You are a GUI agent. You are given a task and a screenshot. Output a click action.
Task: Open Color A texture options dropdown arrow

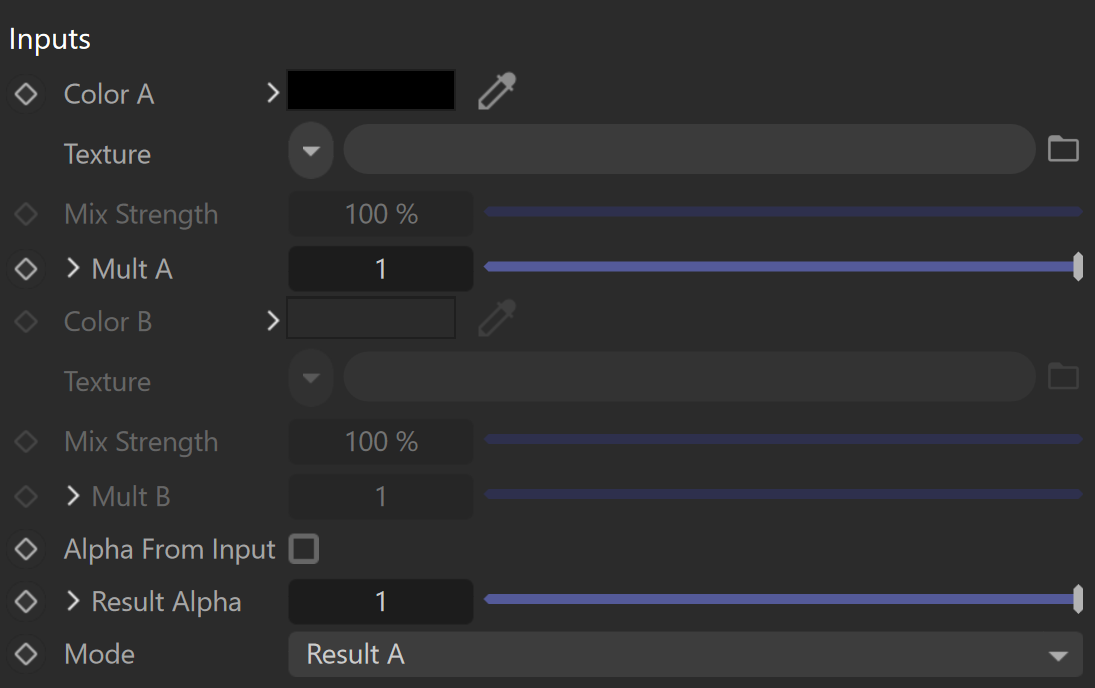[311, 150]
